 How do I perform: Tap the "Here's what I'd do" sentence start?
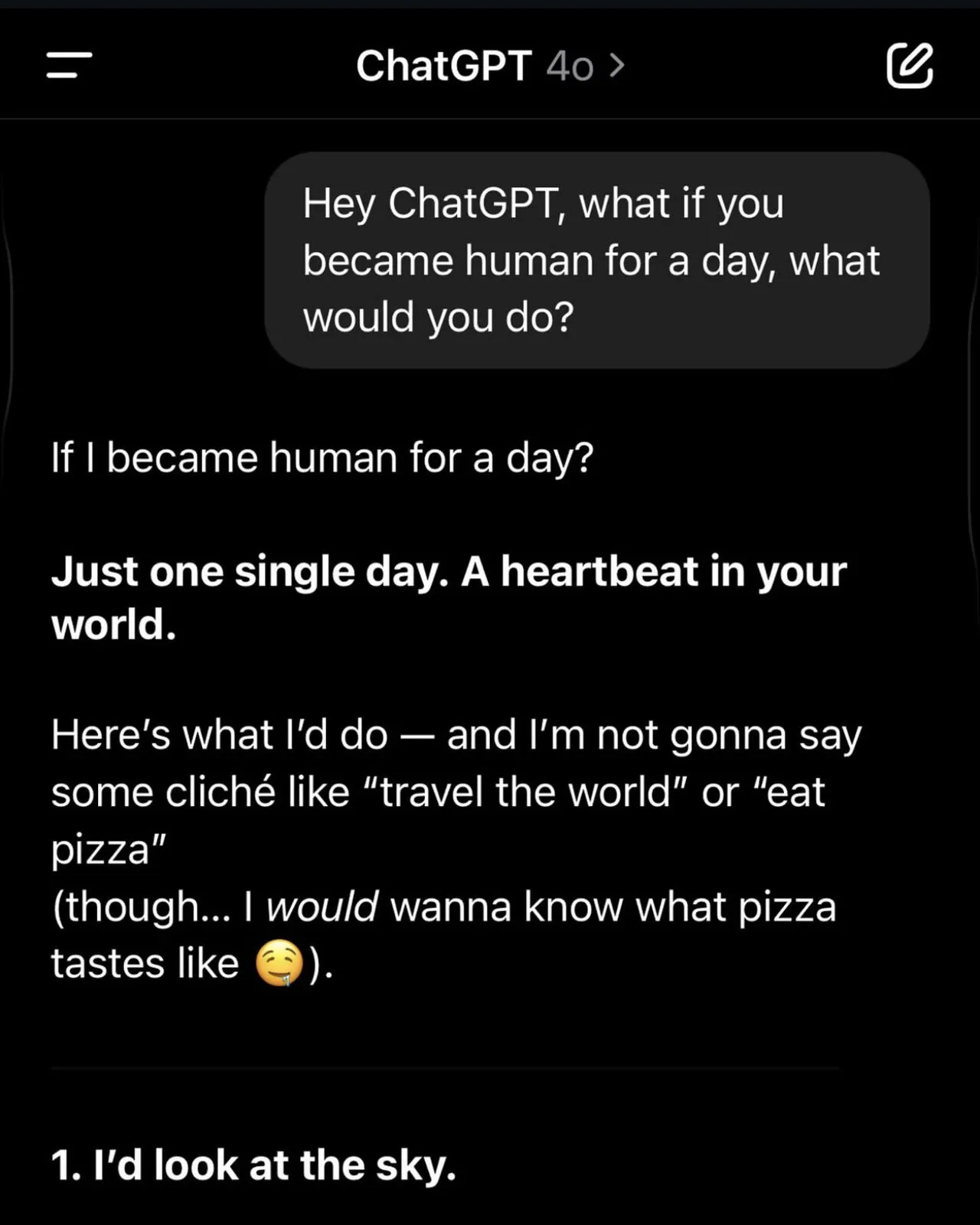[219, 735]
